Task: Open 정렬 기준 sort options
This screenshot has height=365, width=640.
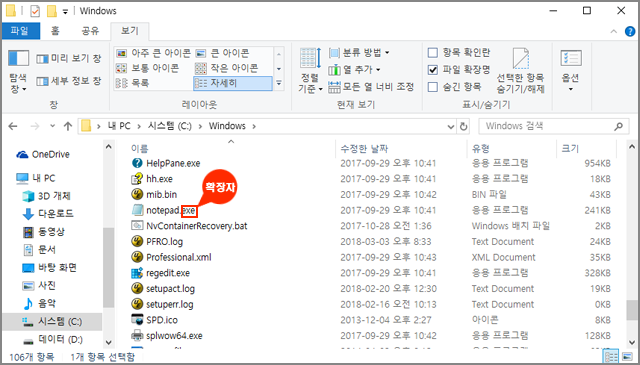Action: (x=310, y=71)
